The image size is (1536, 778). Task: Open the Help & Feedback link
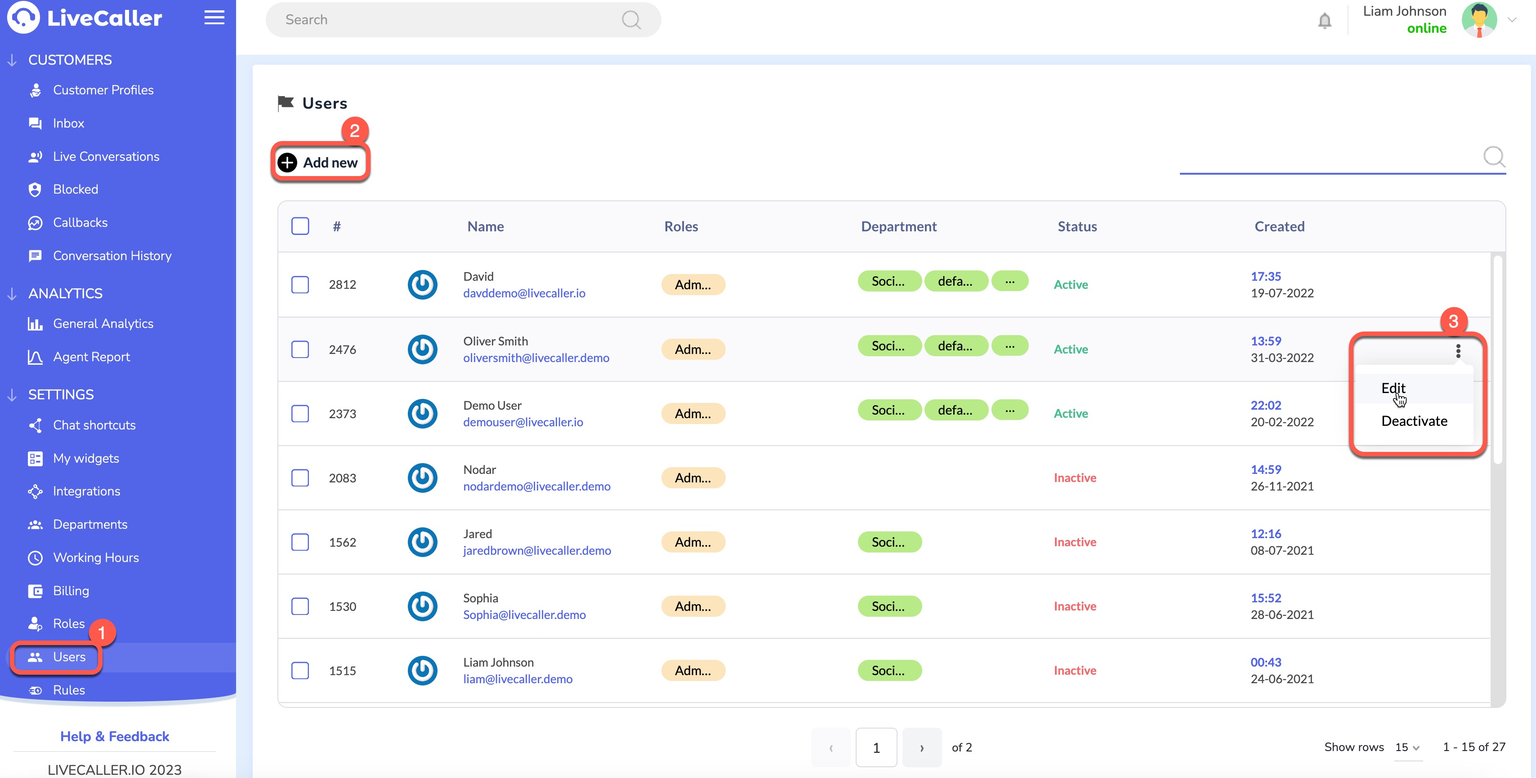(x=114, y=736)
